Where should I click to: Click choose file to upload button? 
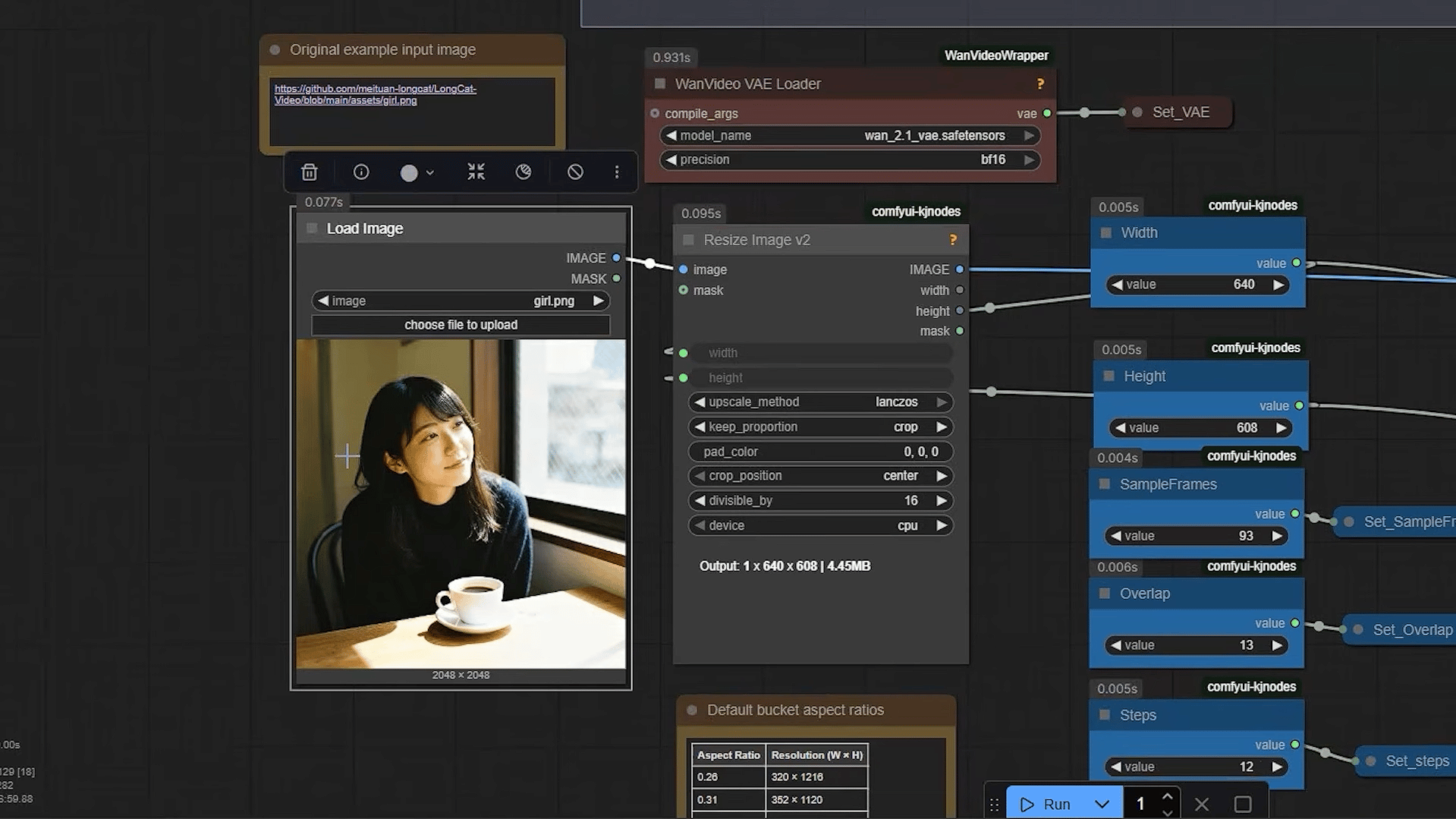click(x=461, y=325)
